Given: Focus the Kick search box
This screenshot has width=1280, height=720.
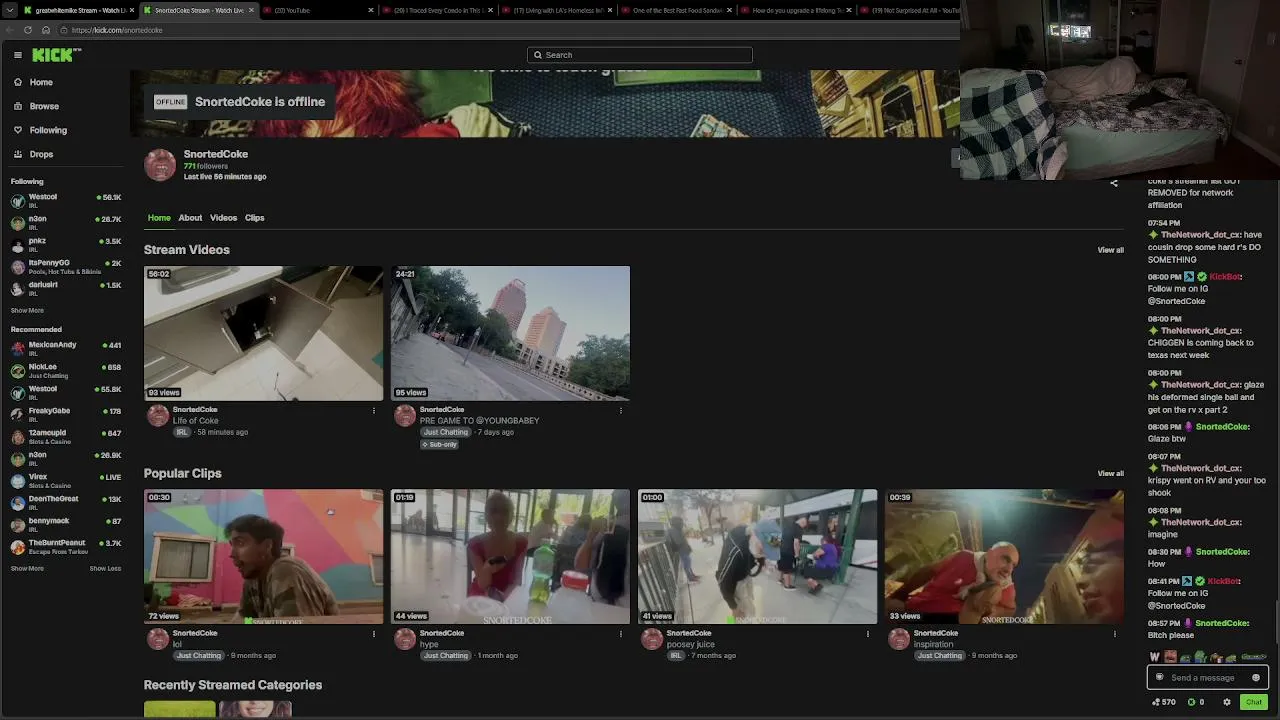Looking at the screenshot, I should pos(640,55).
